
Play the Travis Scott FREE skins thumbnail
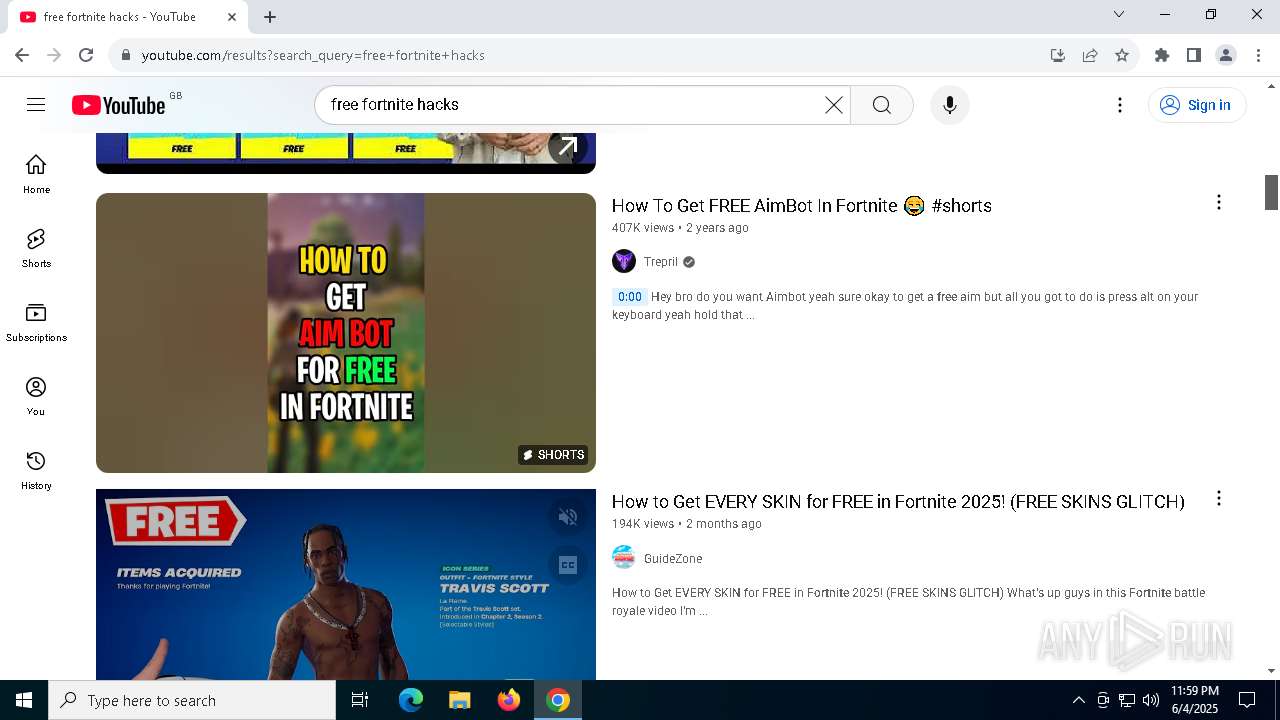(346, 584)
